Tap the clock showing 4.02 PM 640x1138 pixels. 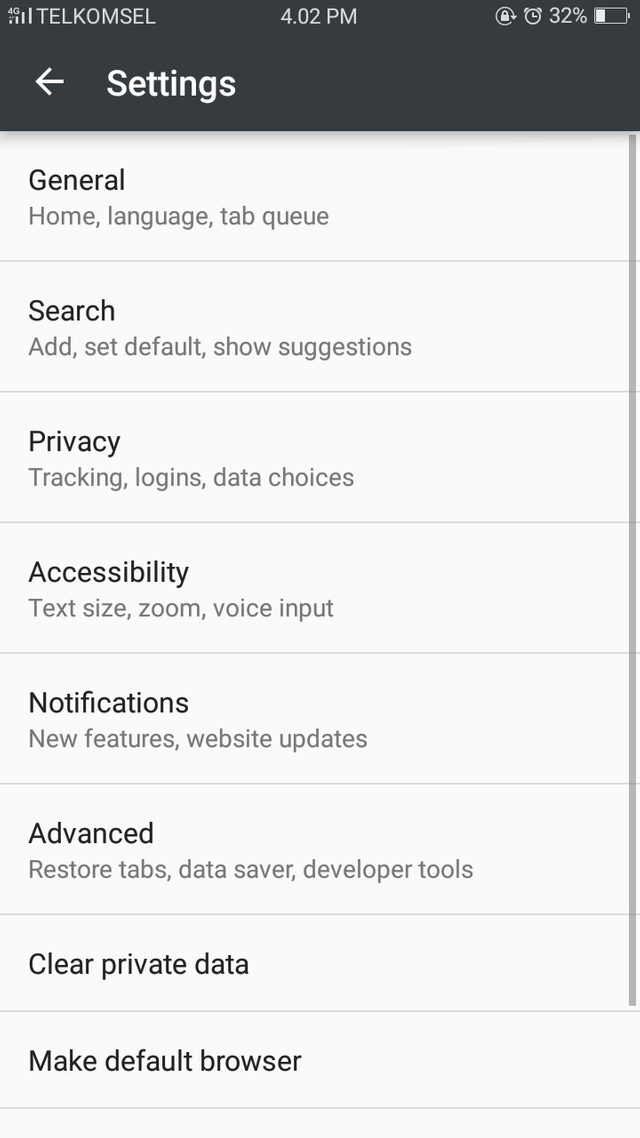(x=318, y=16)
